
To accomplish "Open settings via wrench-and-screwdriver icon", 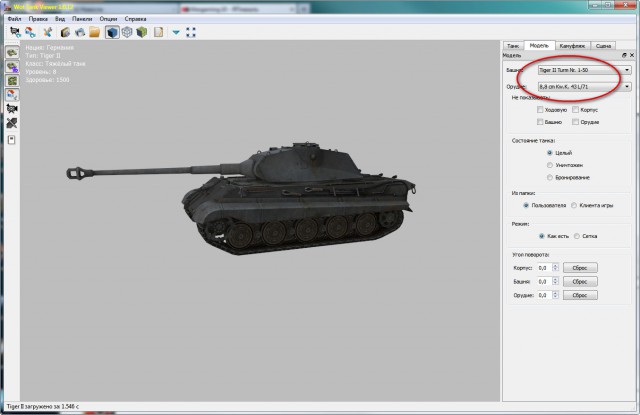I will point(47,32).
